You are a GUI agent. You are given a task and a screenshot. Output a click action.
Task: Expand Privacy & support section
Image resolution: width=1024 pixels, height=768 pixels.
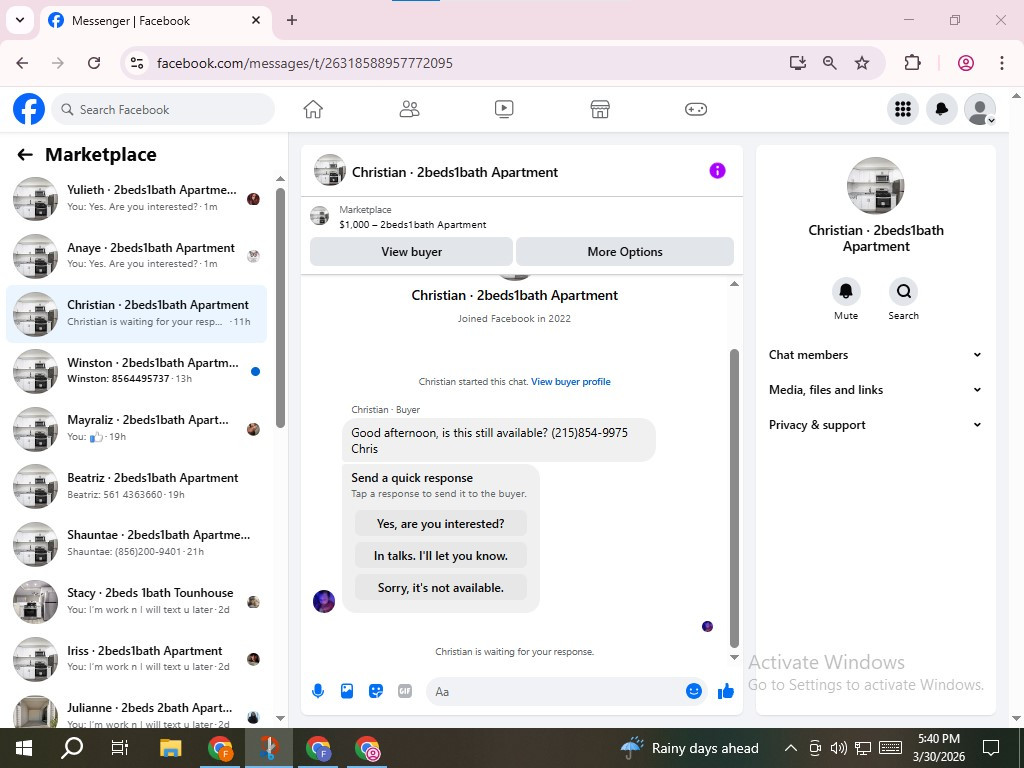click(x=875, y=424)
